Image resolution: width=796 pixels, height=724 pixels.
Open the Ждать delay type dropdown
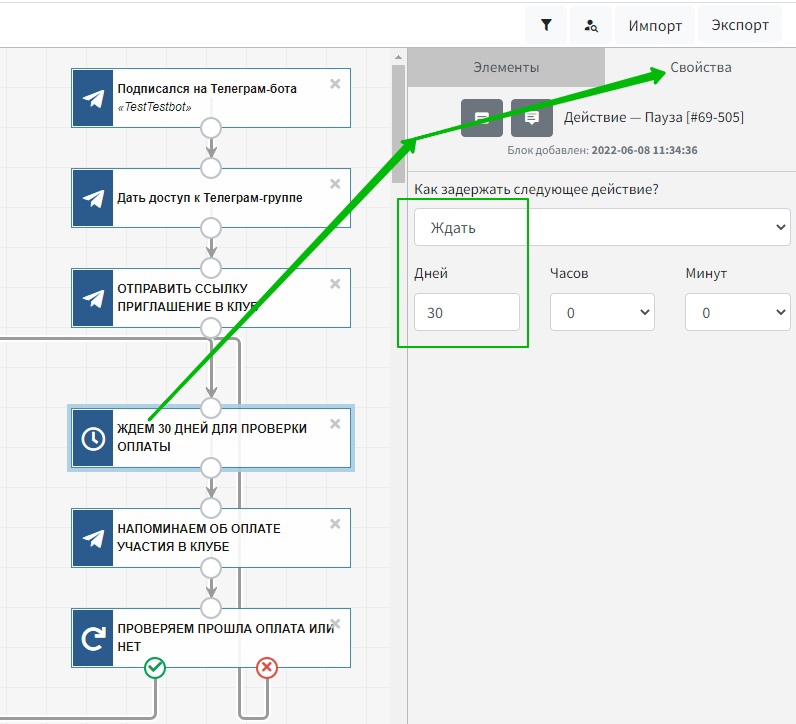[602, 227]
